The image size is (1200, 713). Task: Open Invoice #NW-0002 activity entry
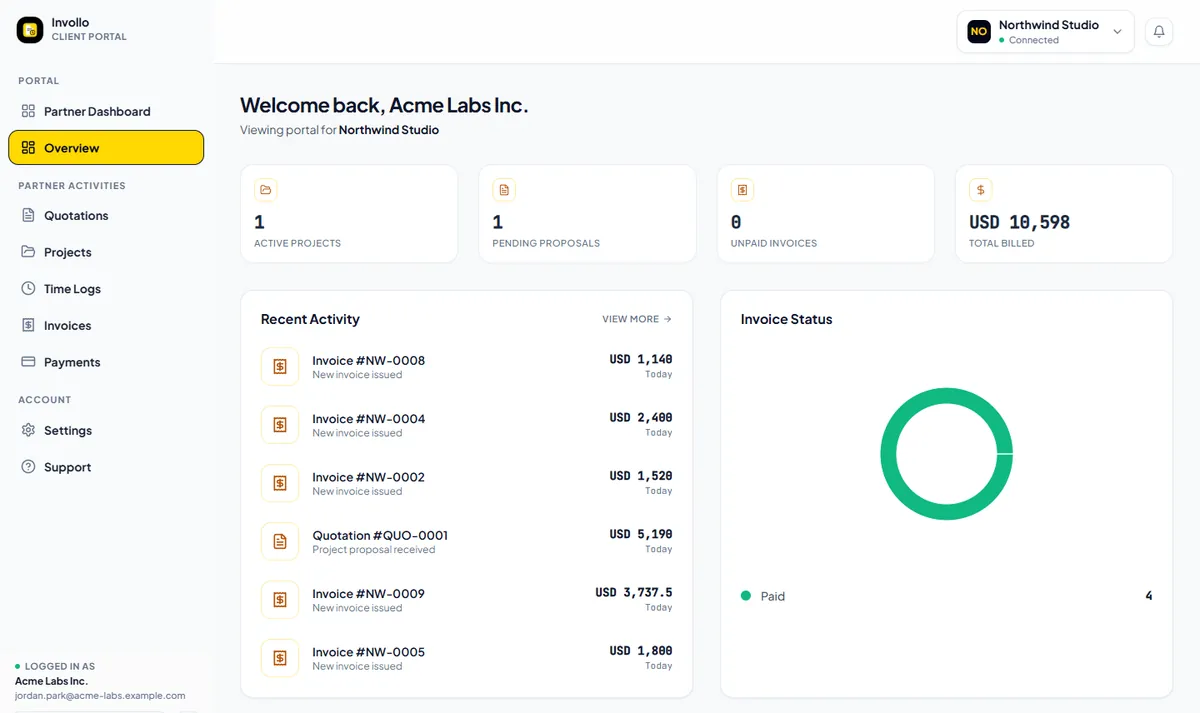tap(467, 483)
